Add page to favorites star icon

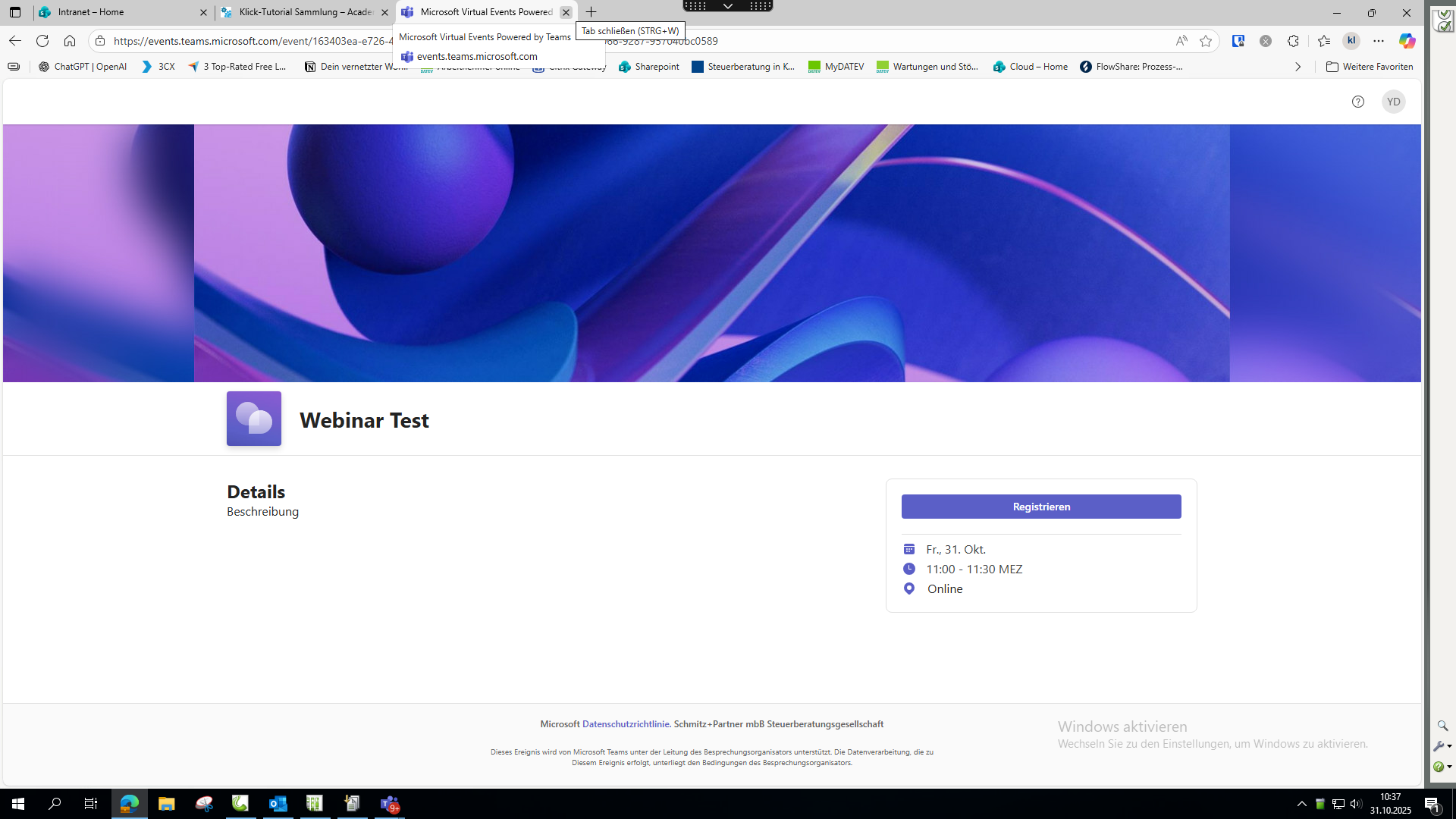point(1206,41)
